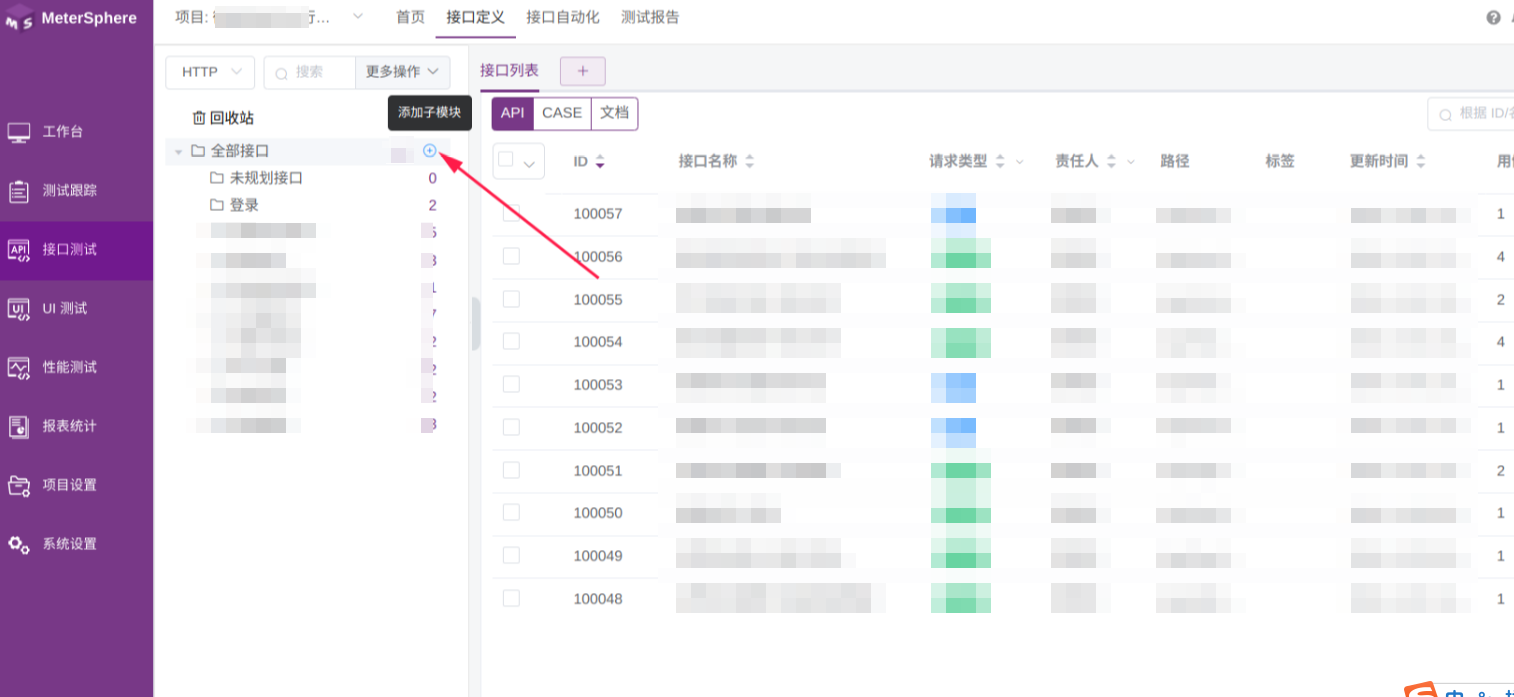Select the 未规划接口 module
The height and width of the screenshot is (697, 1514).
click(x=266, y=178)
